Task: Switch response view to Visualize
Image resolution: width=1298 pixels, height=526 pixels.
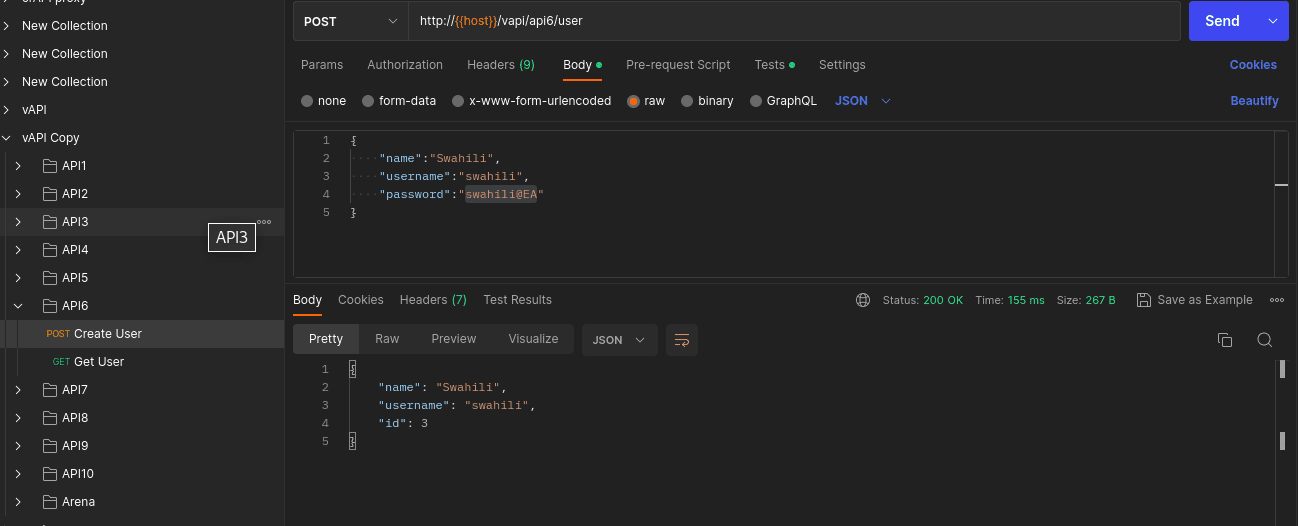Action: 533,339
